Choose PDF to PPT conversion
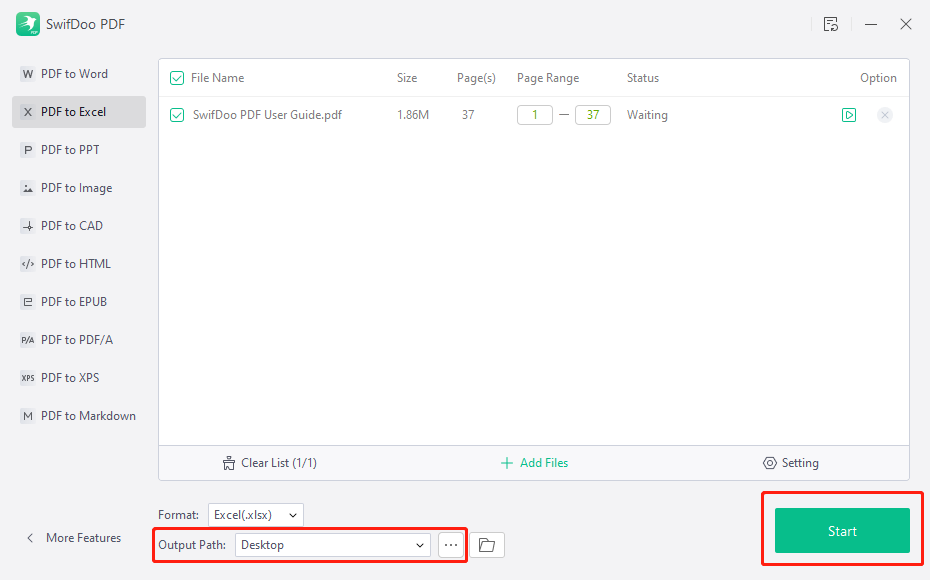The width and height of the screenshot is (930, 580). 79,150
